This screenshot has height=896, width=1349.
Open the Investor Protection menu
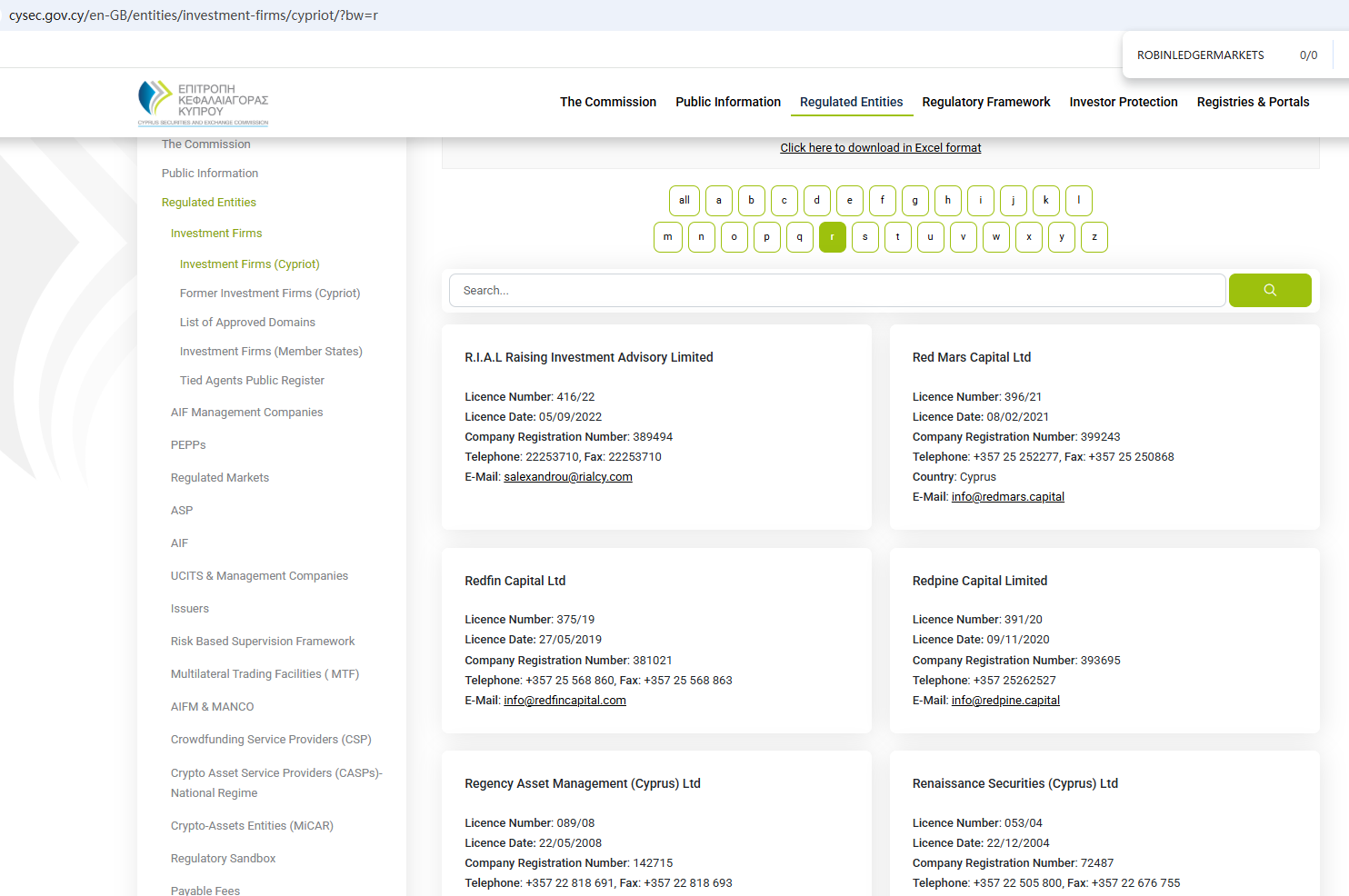[1123, 102]
